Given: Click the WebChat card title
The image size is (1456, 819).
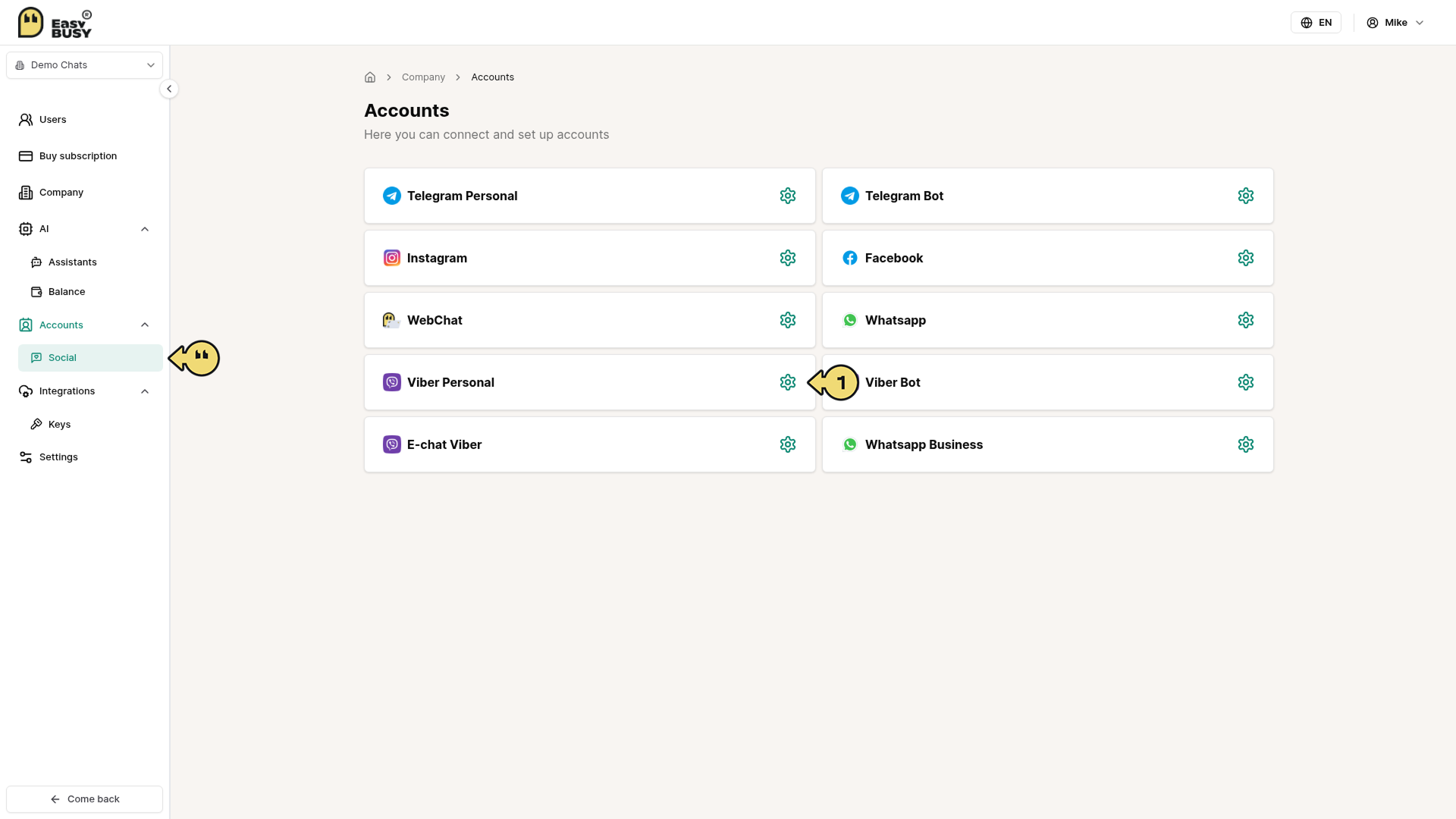Looking at the screenshot, I should (435, 320).
